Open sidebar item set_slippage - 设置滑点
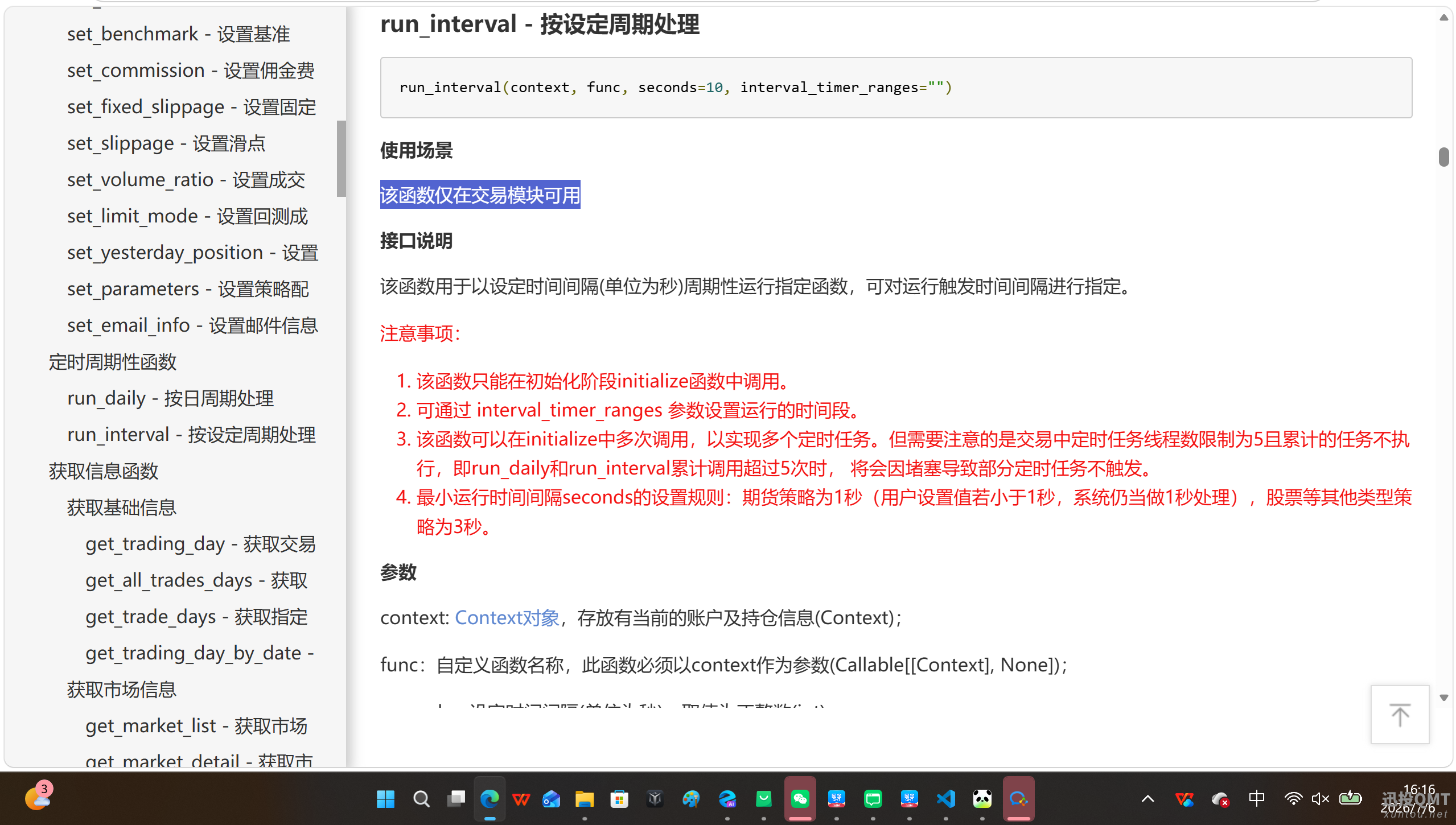 (x=166, y=143)
